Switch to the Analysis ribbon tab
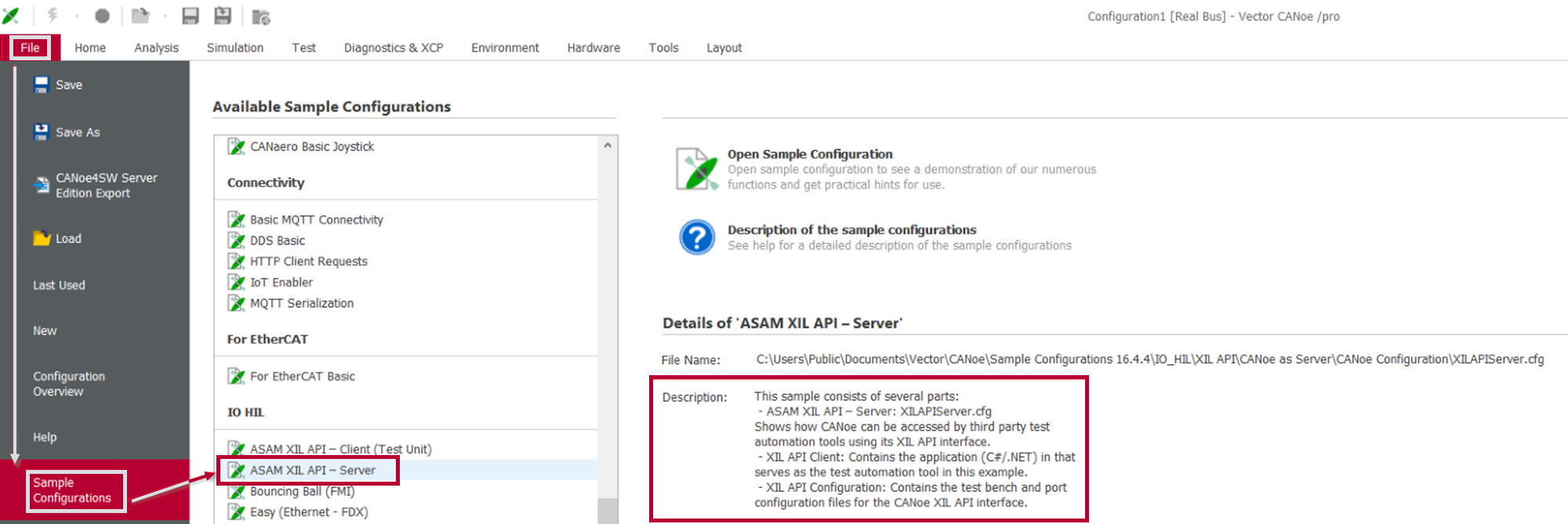The height and width of the screenshot is (524, 1568). (x=156, y=48)
